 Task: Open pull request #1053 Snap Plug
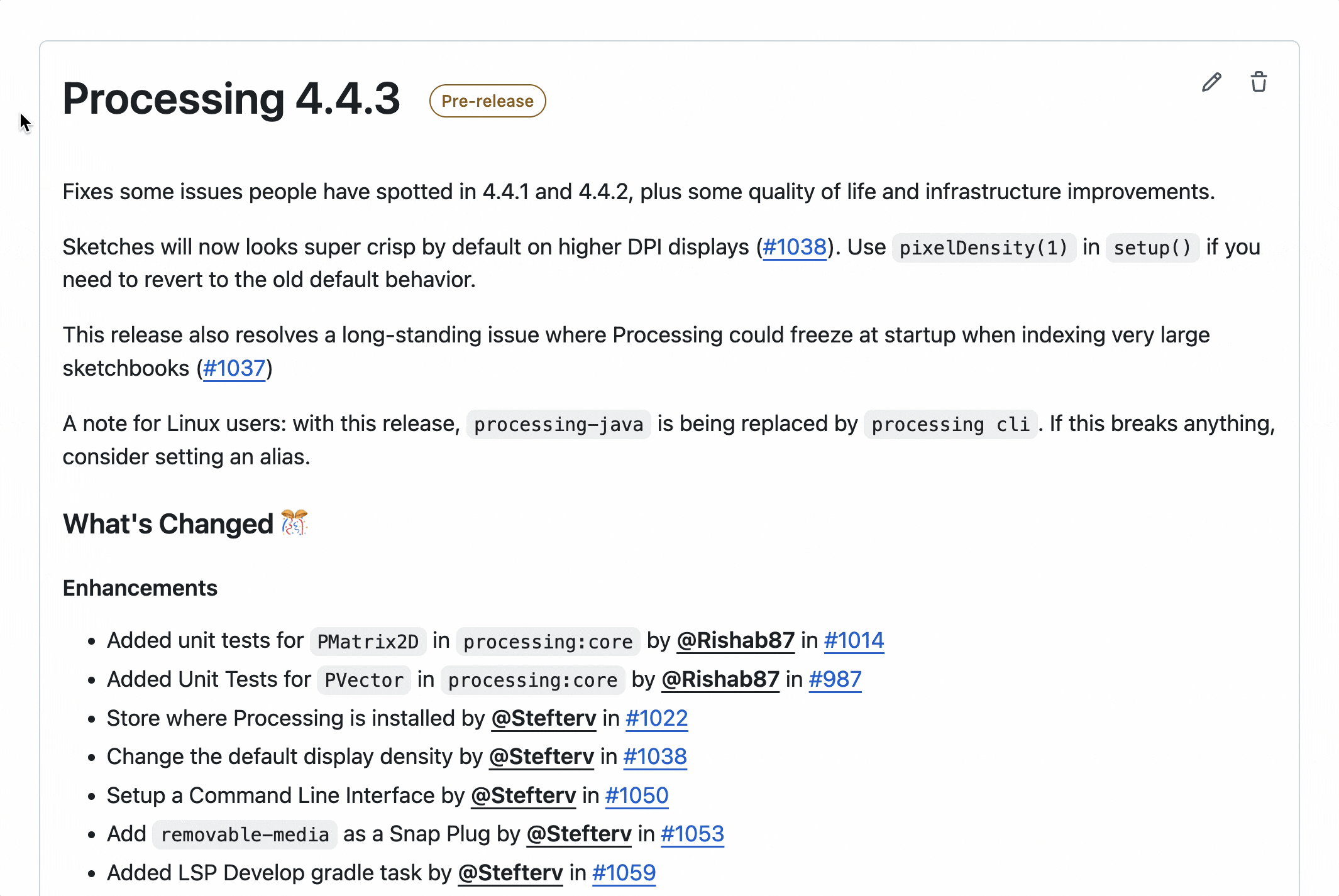point(692,834)
